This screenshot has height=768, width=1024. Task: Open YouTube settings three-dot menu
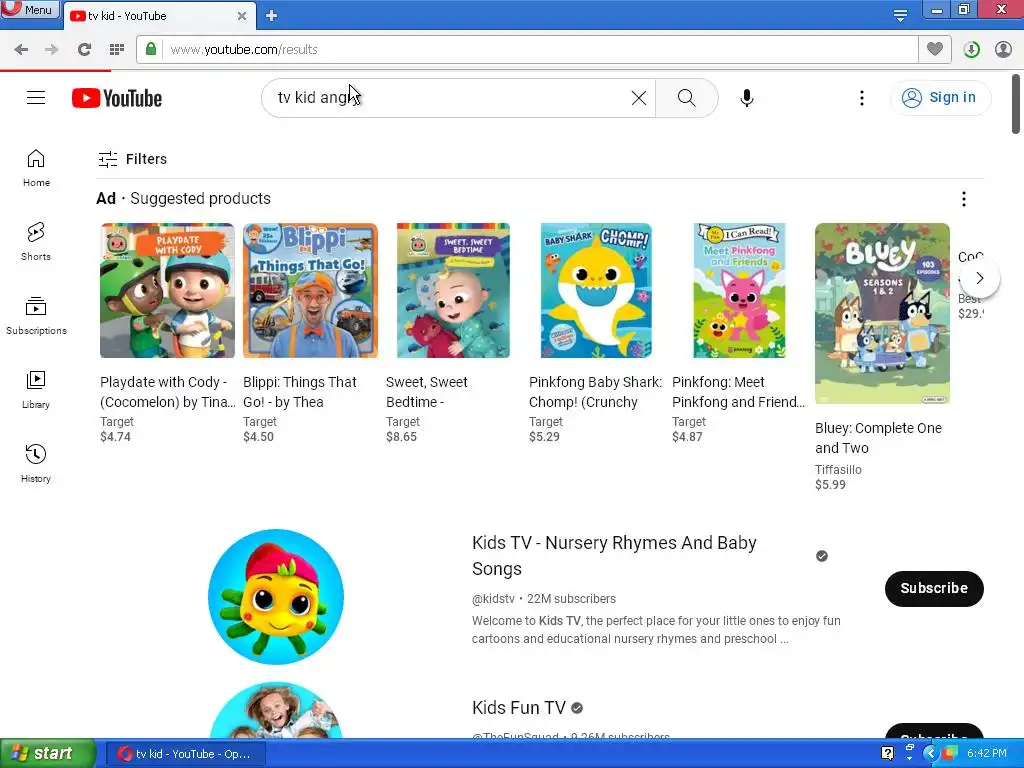click(x=861, y=98)
